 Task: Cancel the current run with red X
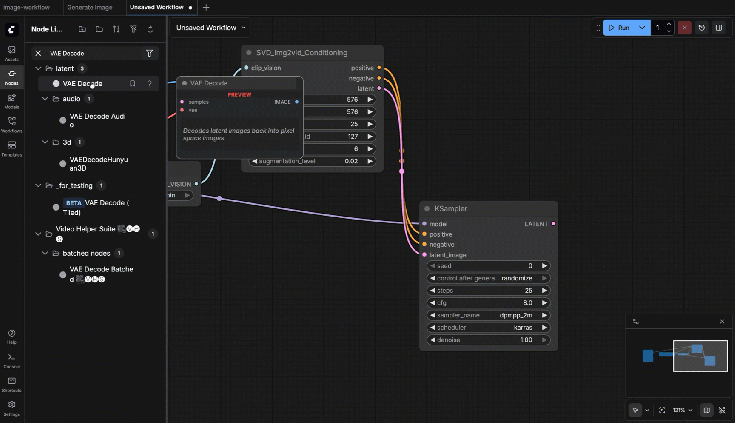click(684, 28)
